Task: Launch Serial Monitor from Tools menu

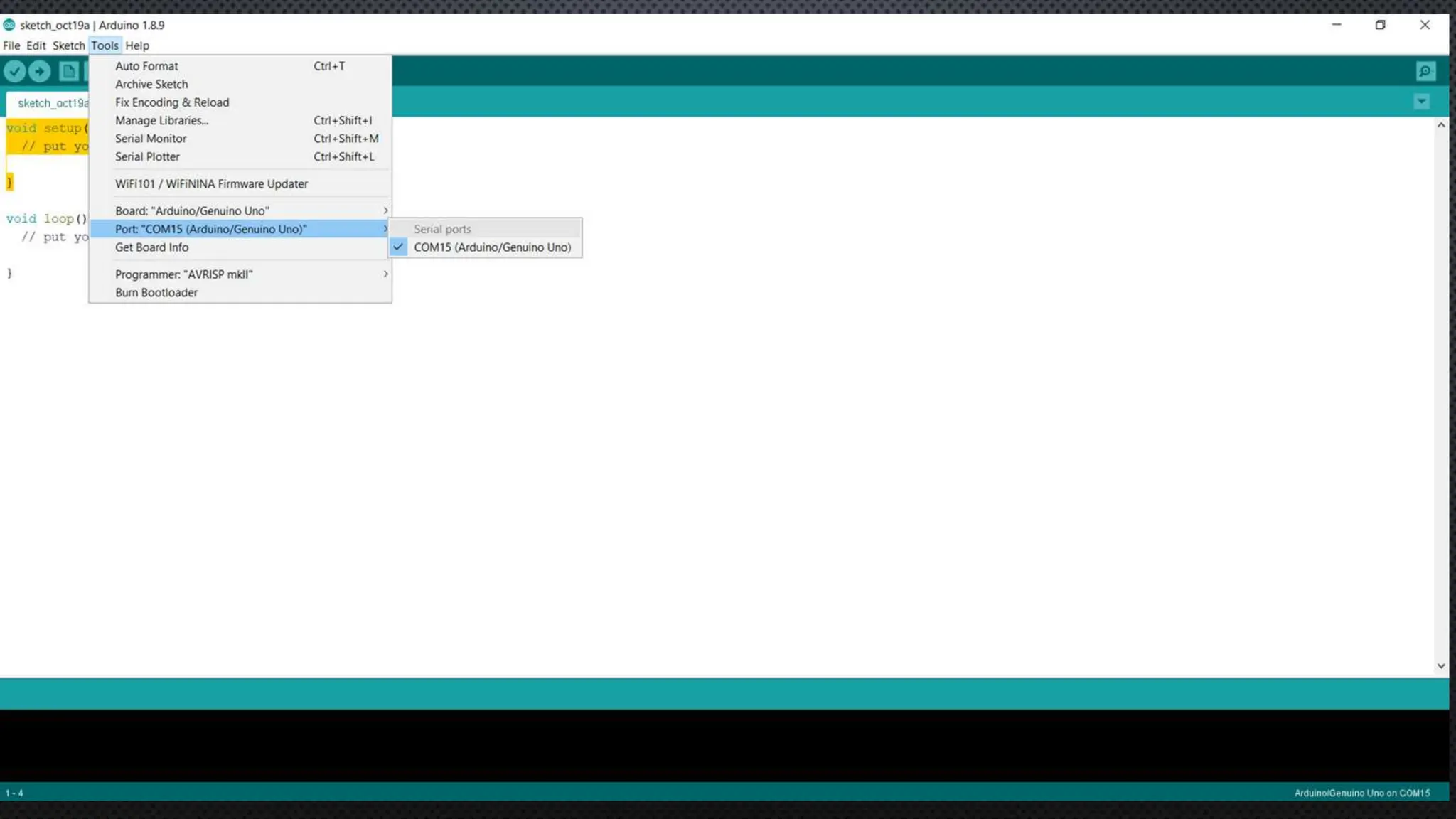Action: [240, 139]
